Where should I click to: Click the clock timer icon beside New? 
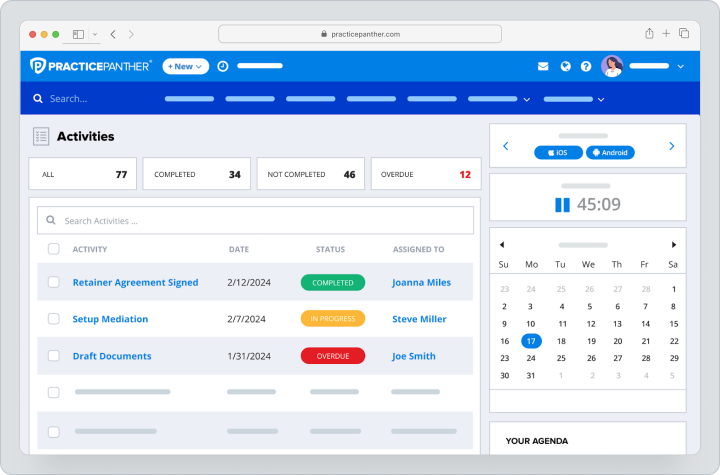223,66
